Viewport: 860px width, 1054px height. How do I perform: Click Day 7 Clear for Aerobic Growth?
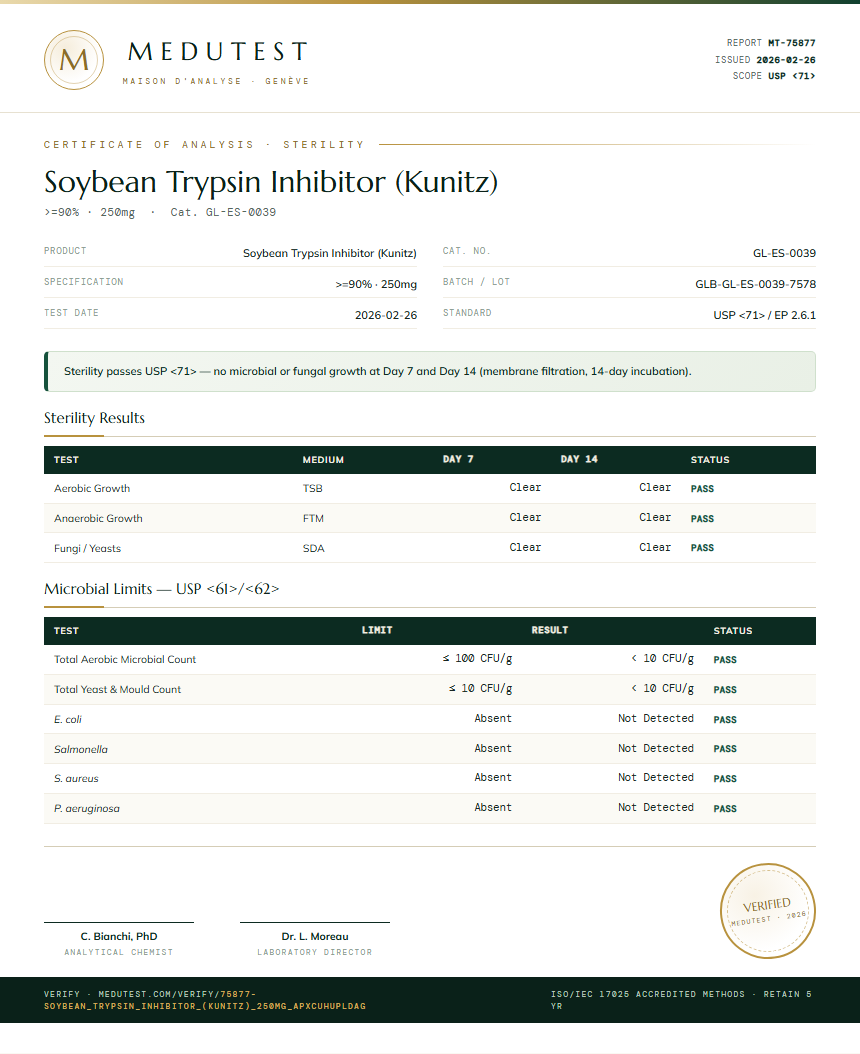525,487
